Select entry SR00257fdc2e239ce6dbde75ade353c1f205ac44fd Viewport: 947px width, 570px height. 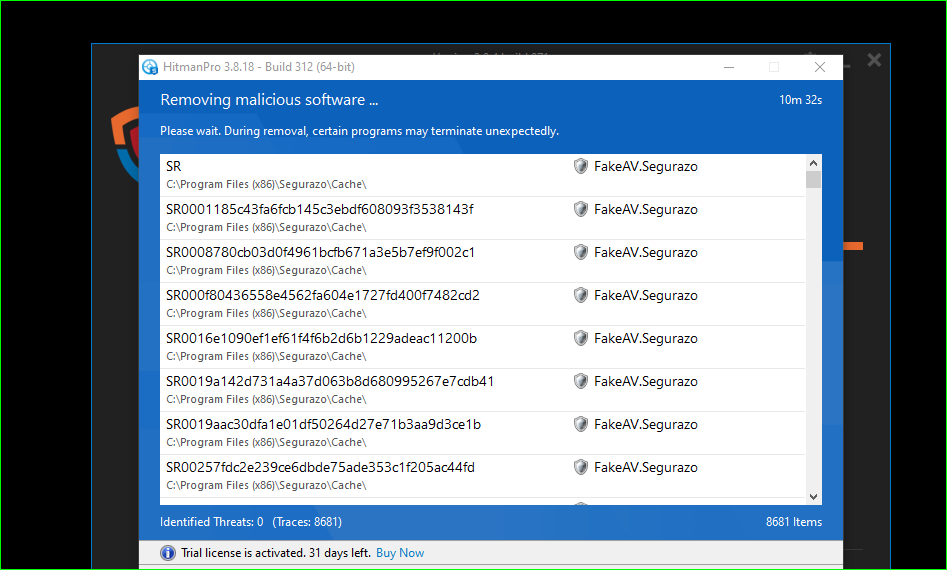483,475
